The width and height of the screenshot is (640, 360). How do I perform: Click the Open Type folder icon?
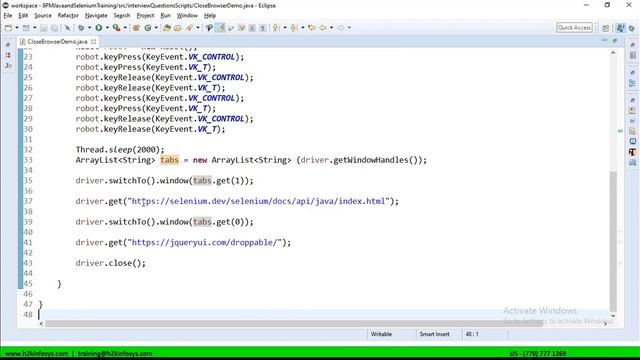[x=167, y=28]
